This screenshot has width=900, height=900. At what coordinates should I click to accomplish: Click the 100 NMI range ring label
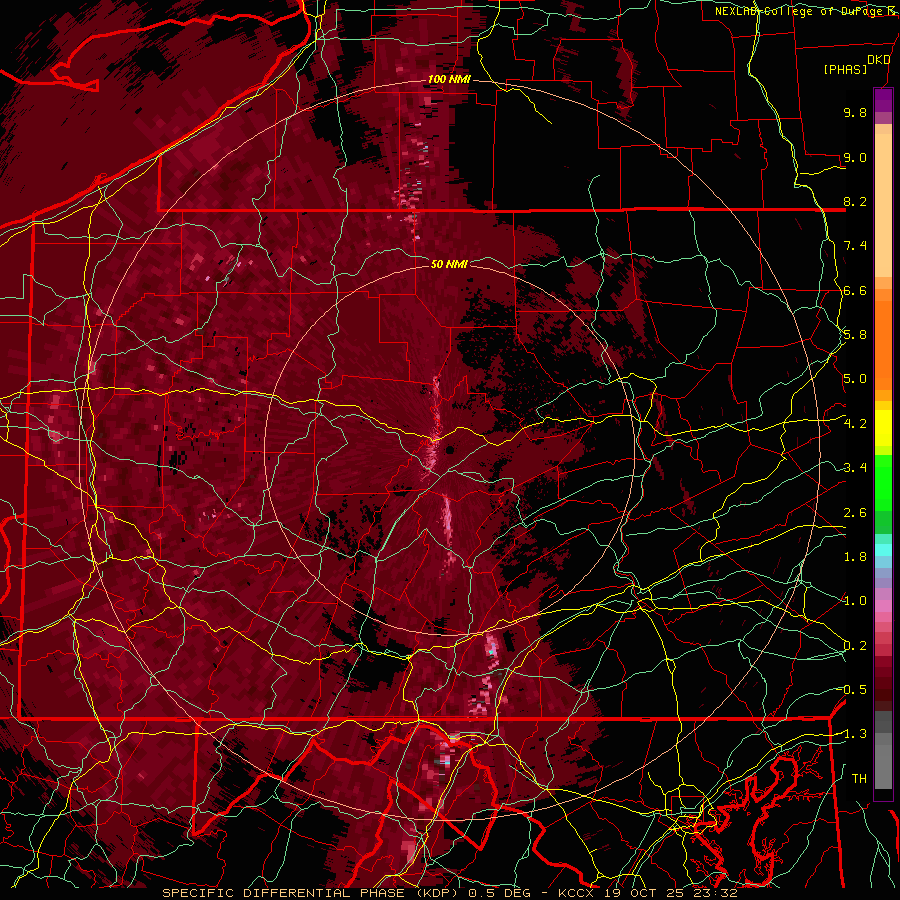point(449,79)
